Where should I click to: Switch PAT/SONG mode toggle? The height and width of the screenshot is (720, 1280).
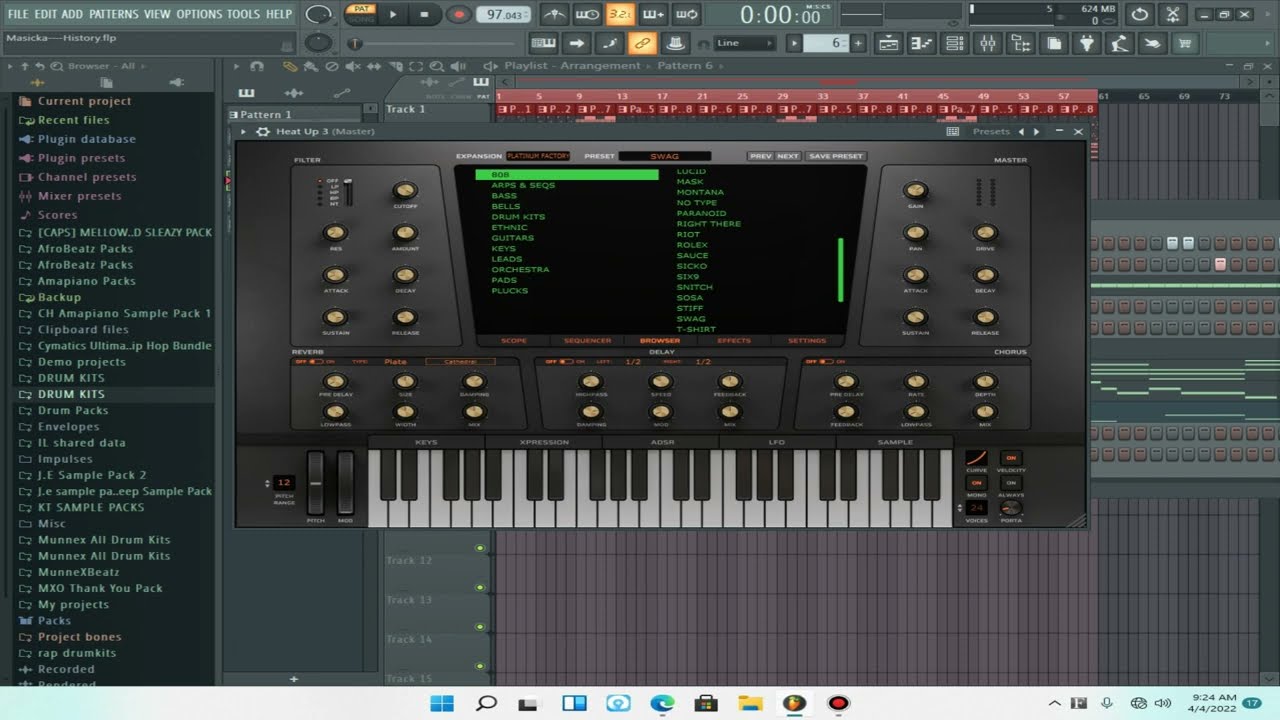click(x=360, y=14)
